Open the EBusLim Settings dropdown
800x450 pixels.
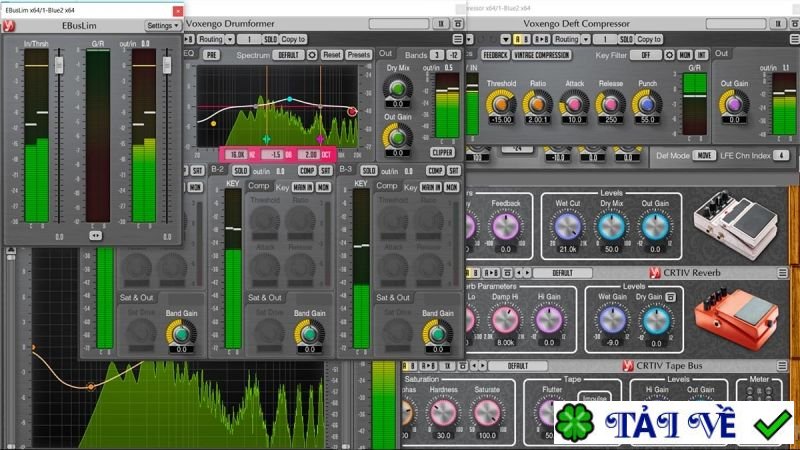coord(163,25)
